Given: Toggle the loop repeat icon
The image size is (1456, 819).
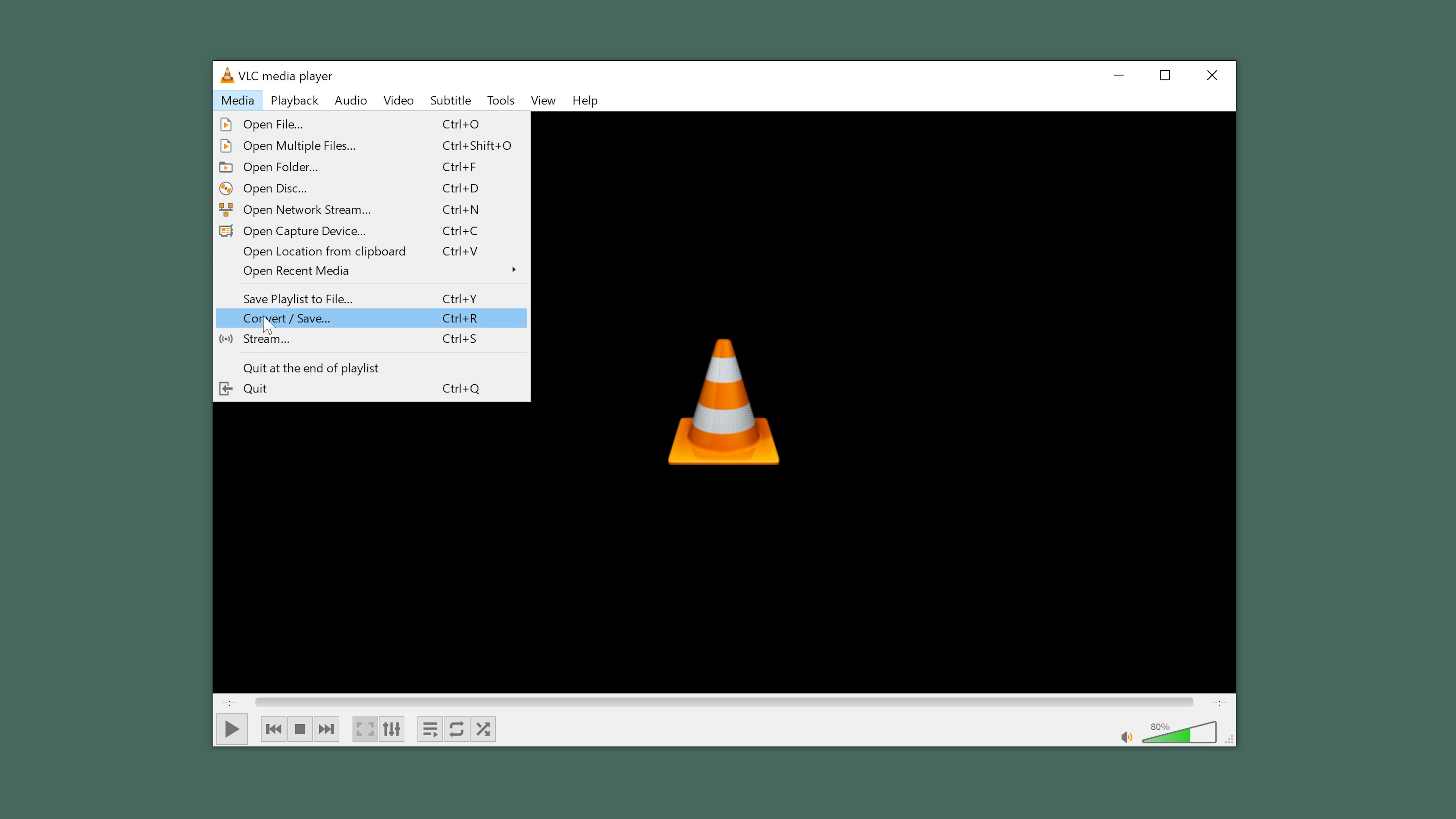Looking at the screenshot, I should click(457, 729).
